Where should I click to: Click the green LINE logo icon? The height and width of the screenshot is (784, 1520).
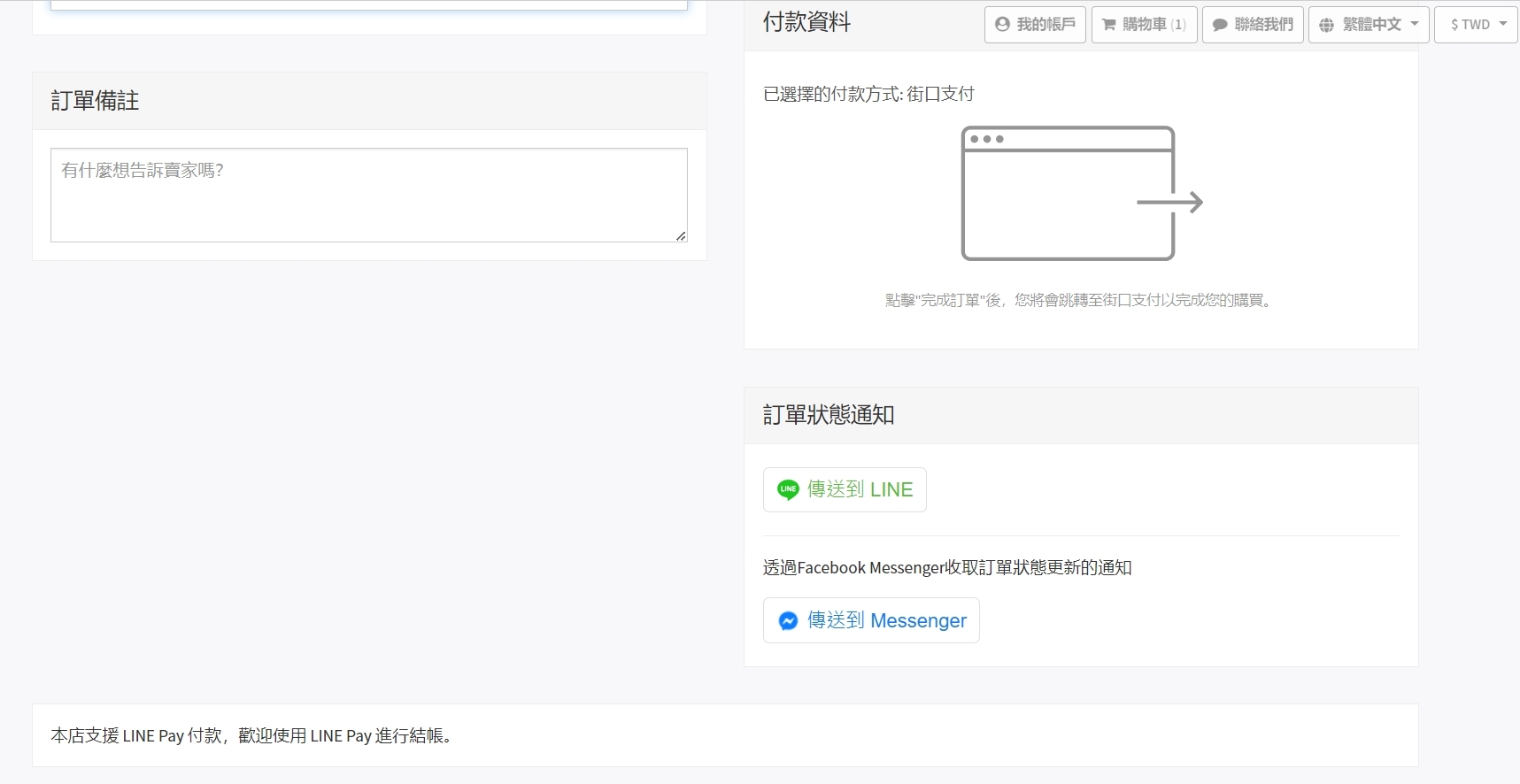[788, 489]
